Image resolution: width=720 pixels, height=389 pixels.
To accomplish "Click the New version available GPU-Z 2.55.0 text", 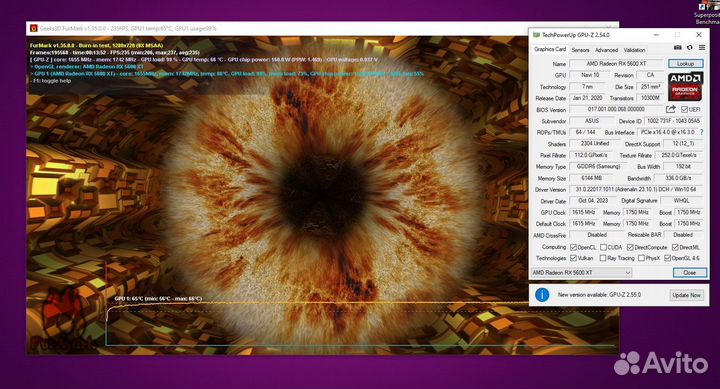I will pyautogui.click(x=599, y=295).
